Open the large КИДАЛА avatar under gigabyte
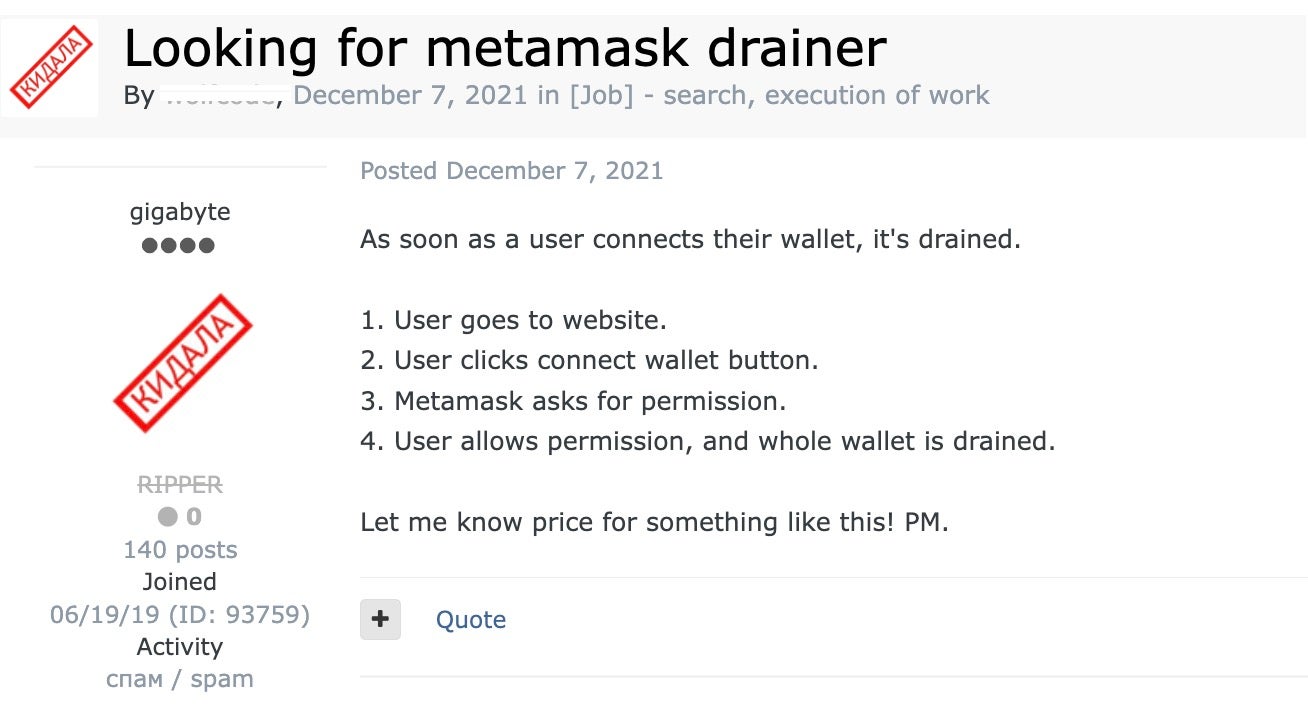 point(181,362)
